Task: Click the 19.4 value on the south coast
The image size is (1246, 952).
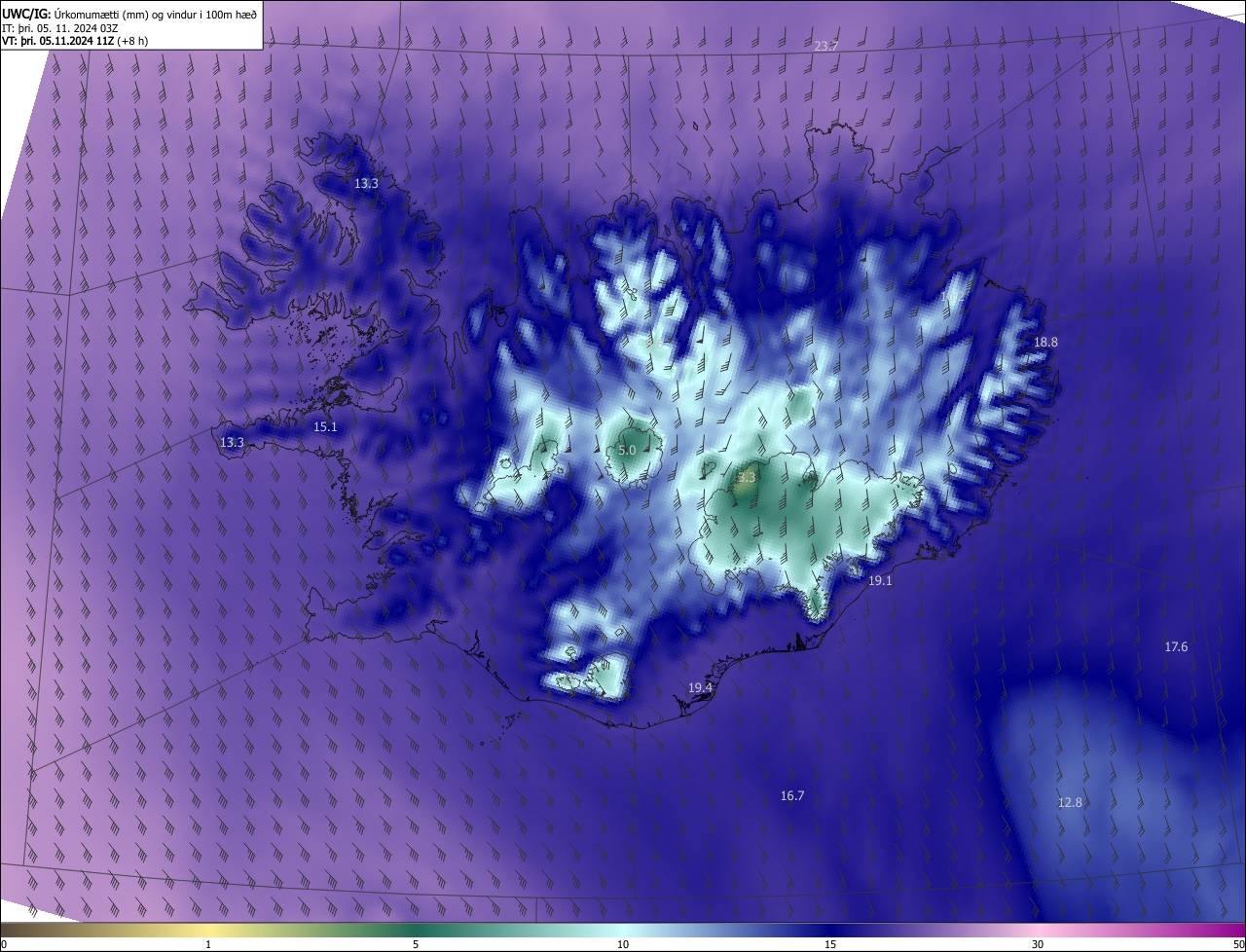Action: click(701, 687)
